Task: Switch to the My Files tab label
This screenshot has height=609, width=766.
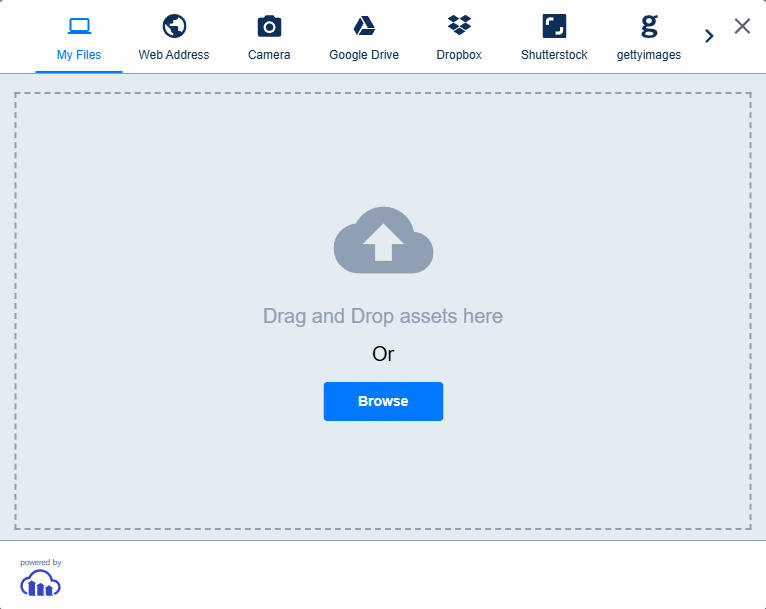Action: click(79, 55)
